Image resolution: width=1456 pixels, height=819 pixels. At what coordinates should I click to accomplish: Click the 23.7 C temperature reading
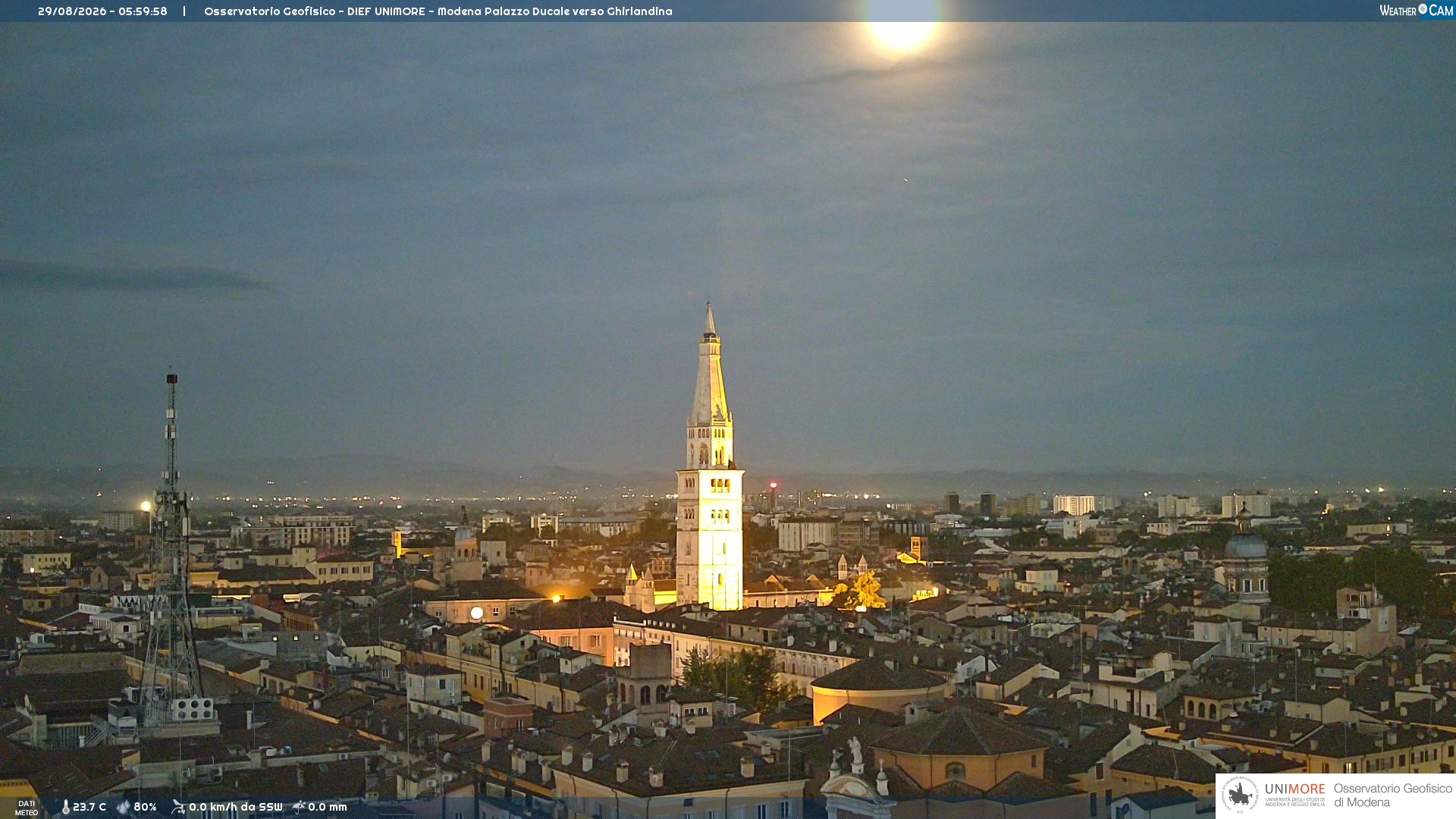89,807
